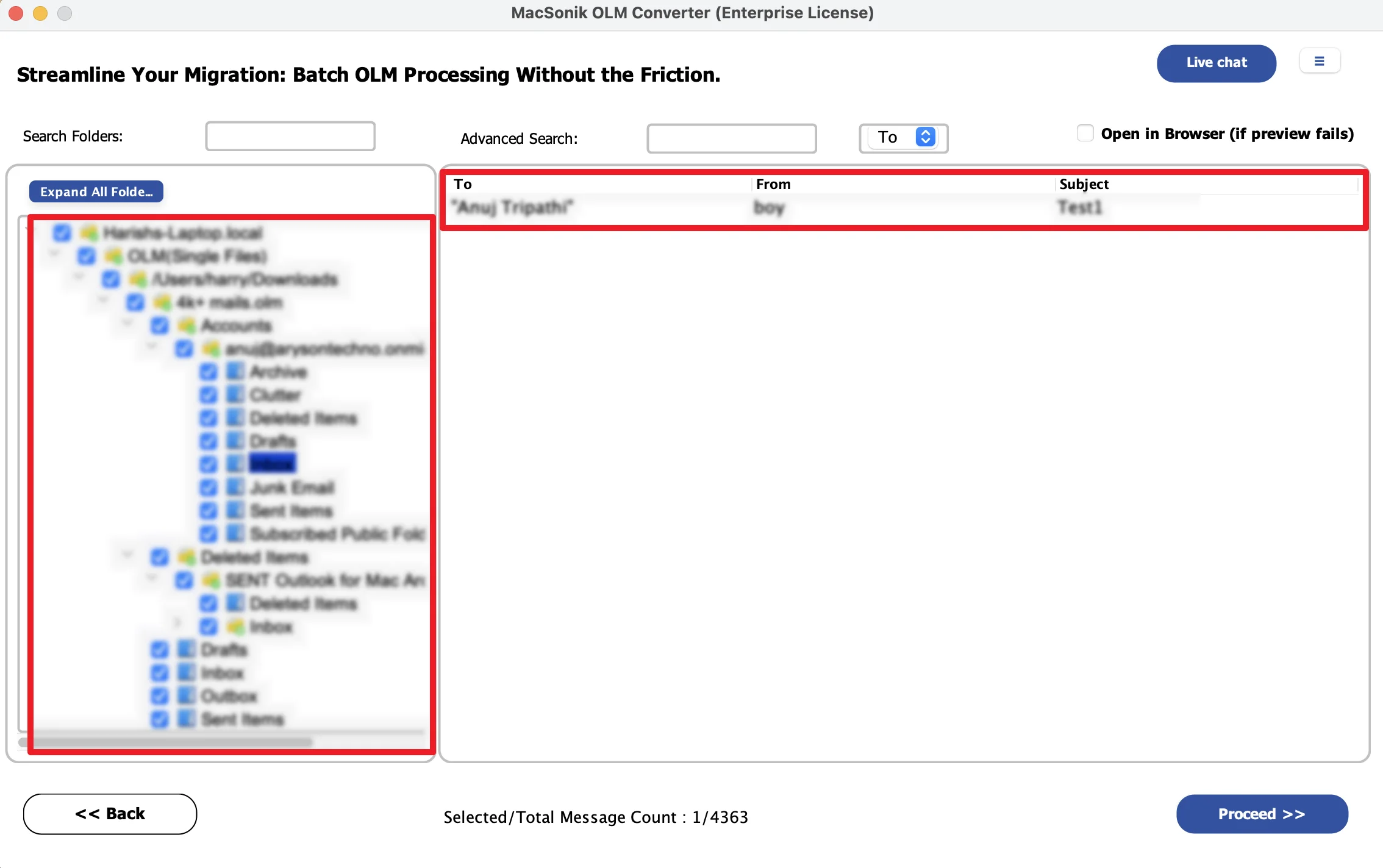The width and height of the screenshot is (1383, 868).
Task: Collapse the OLM(Single Files) tree node
Action: pos(55,252)
